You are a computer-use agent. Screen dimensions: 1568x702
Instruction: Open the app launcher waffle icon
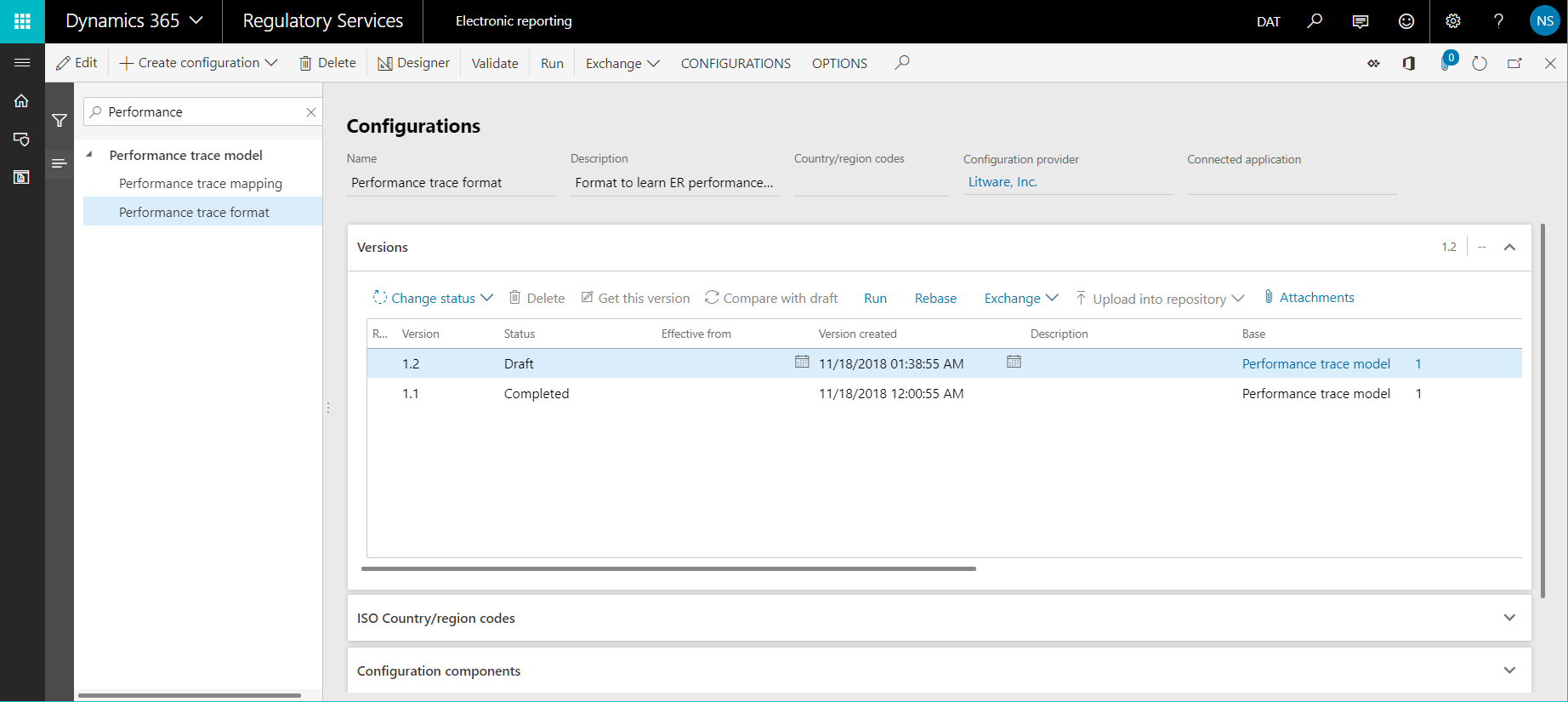[x=22, y=21]
